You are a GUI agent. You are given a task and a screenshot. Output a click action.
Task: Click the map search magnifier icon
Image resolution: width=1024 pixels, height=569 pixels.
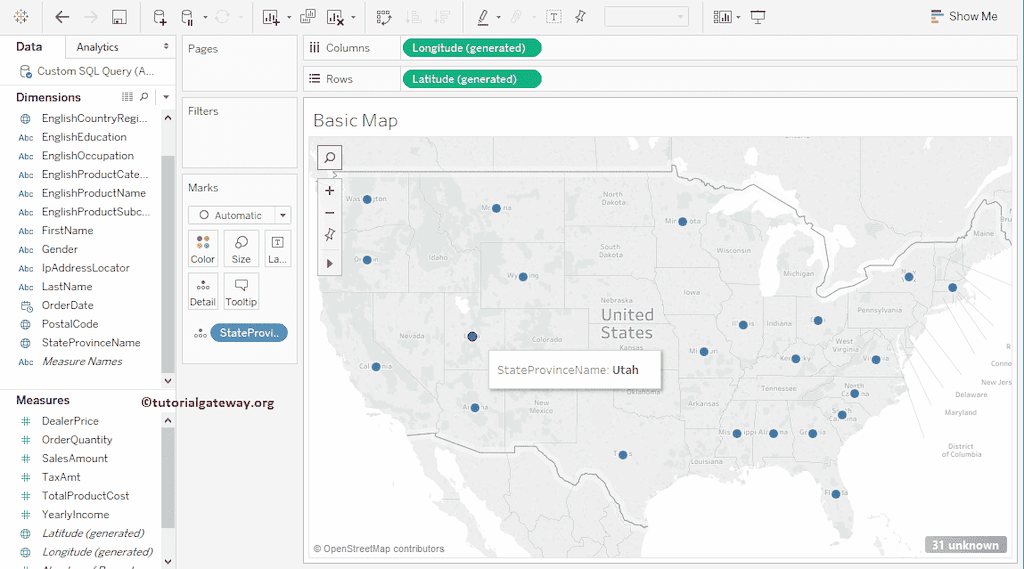[330, 157]
